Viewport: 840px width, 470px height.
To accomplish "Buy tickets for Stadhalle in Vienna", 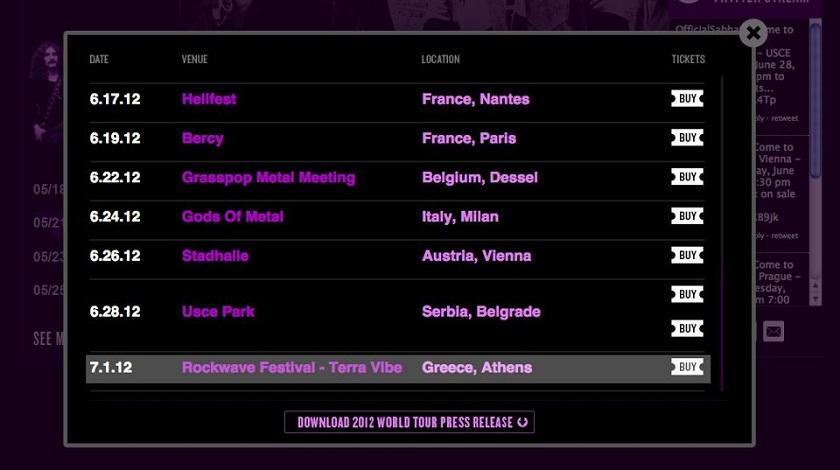I will [687, 255].
